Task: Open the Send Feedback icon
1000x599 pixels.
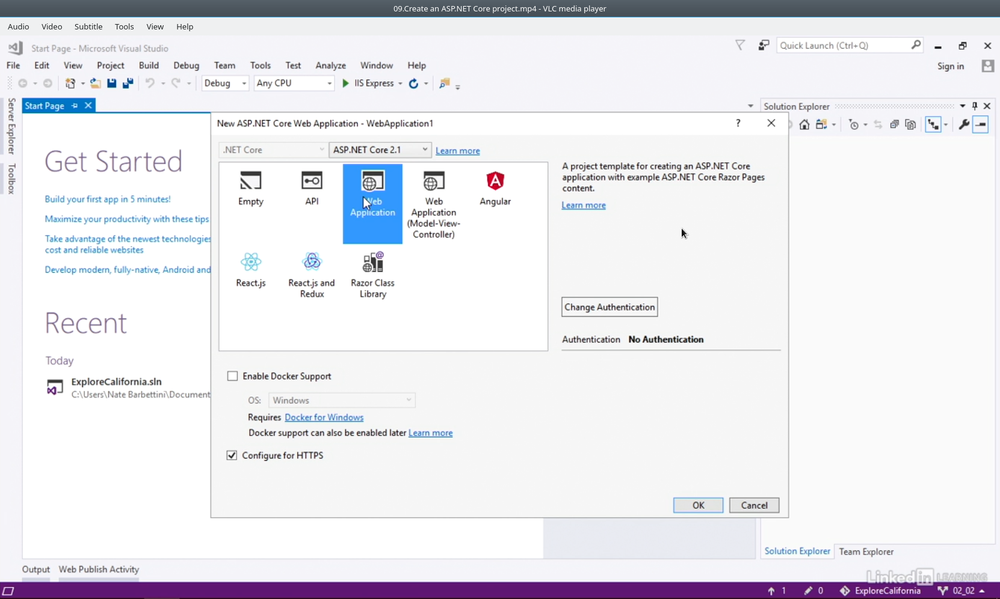Action: 763,45
